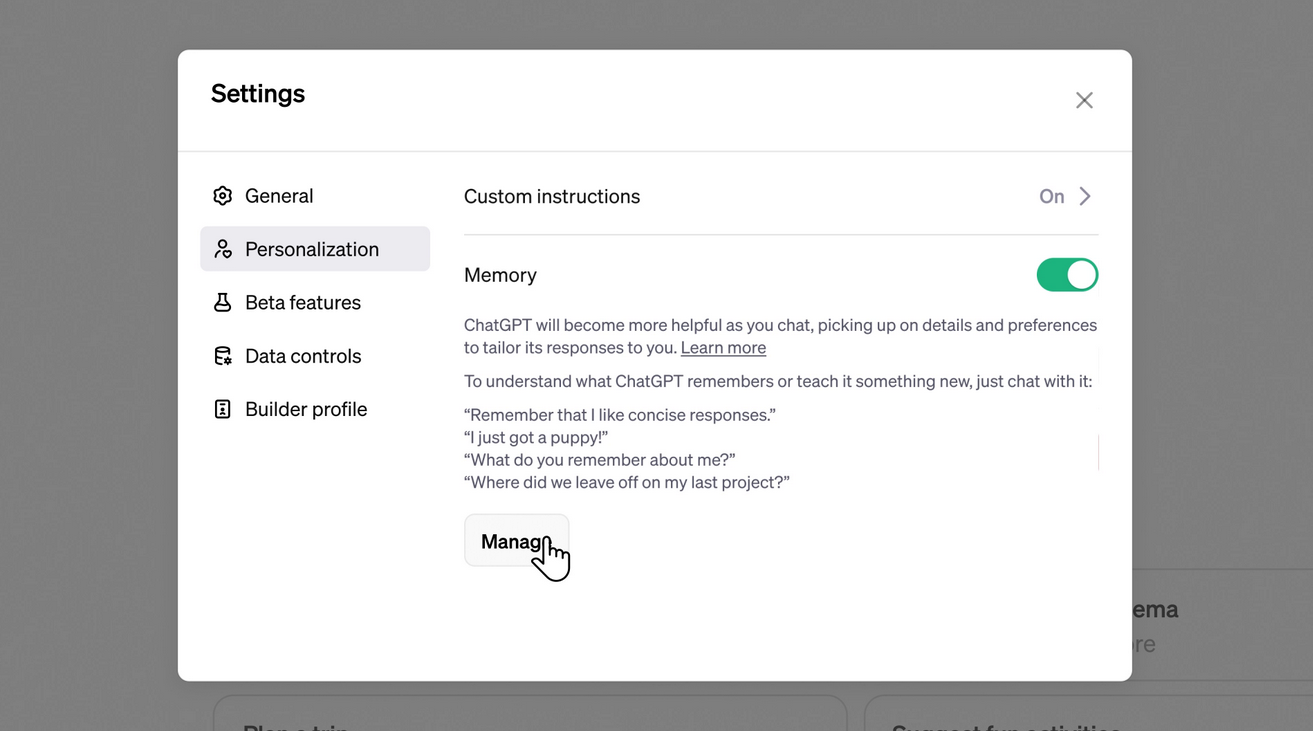Click the Beta features flask icon
The image size is (1313, 731).
tap(222, 302)
